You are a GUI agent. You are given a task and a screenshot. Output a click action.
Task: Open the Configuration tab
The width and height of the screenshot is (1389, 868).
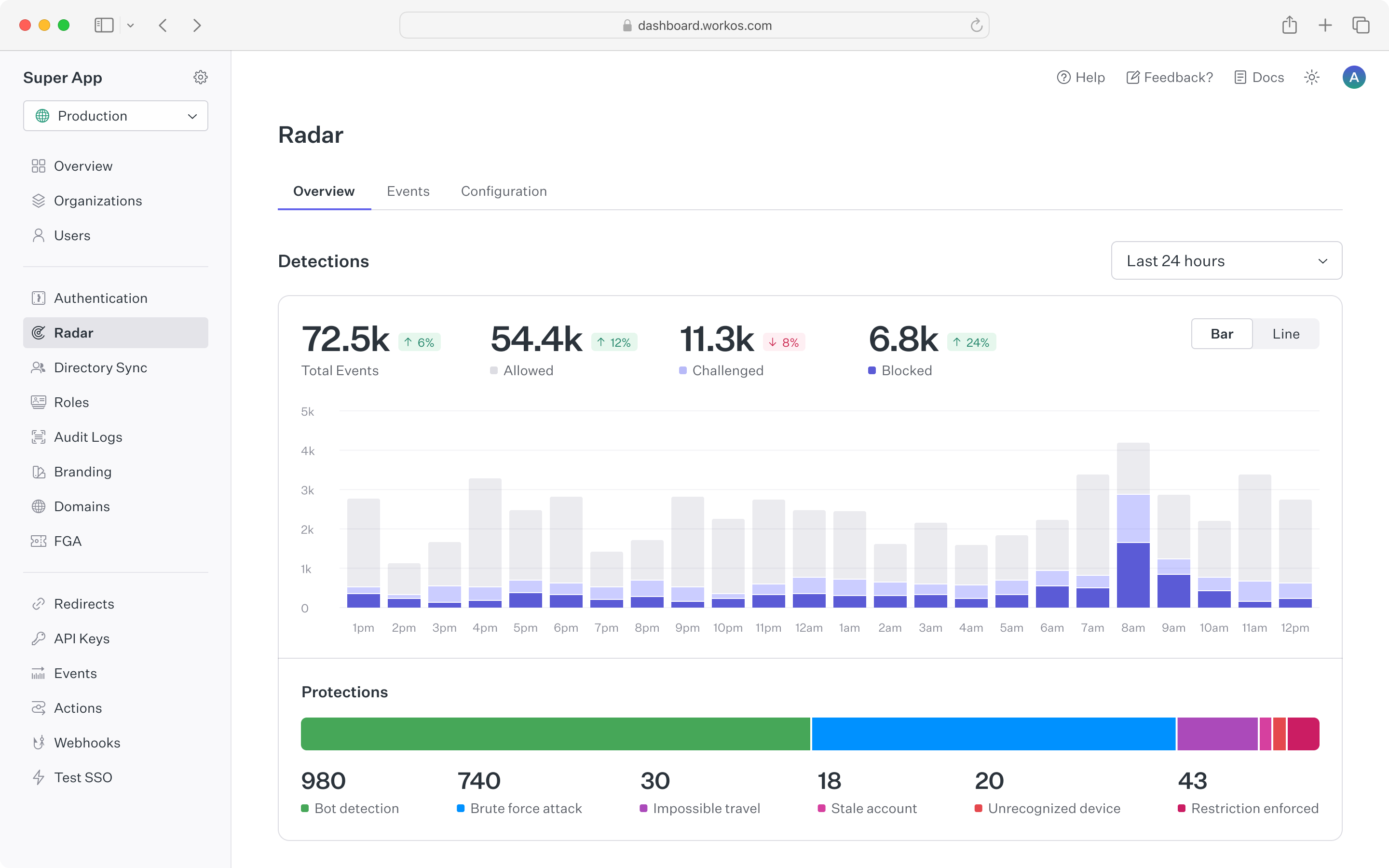coord(504,191)
